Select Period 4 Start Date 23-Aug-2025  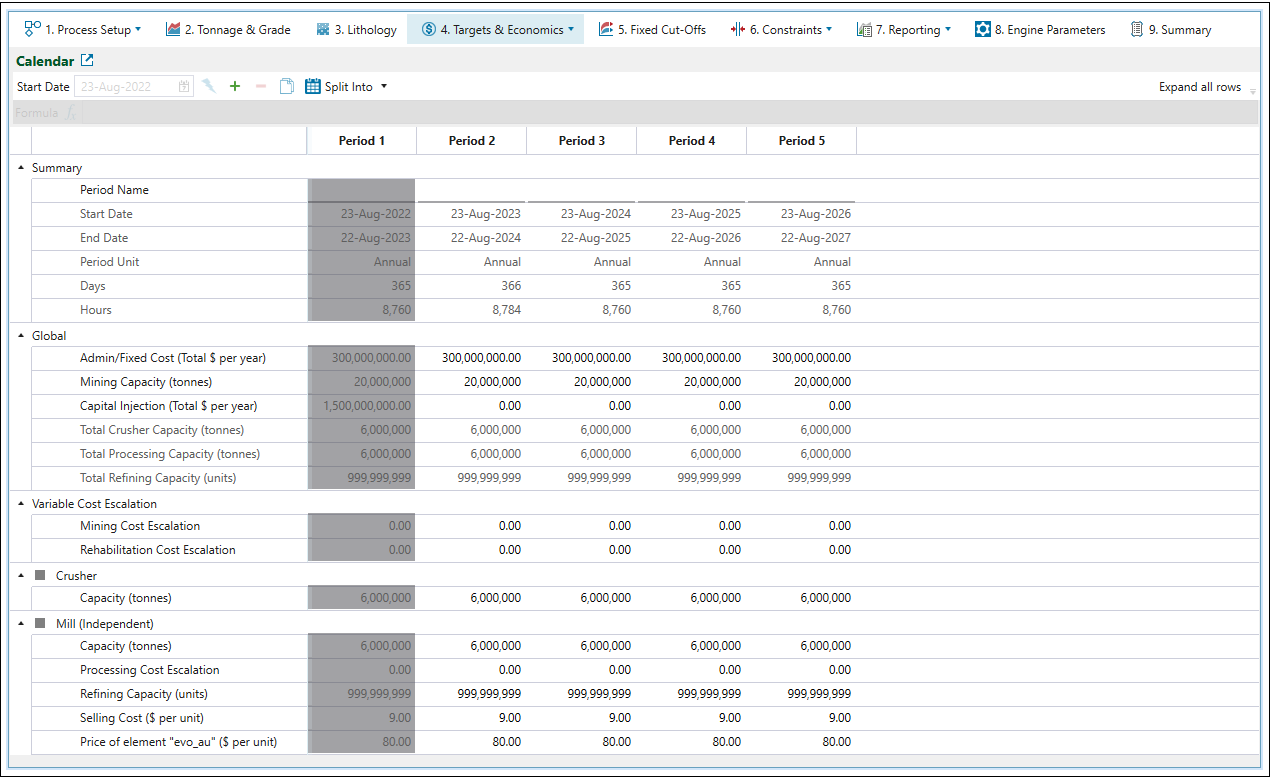(692, 214)
